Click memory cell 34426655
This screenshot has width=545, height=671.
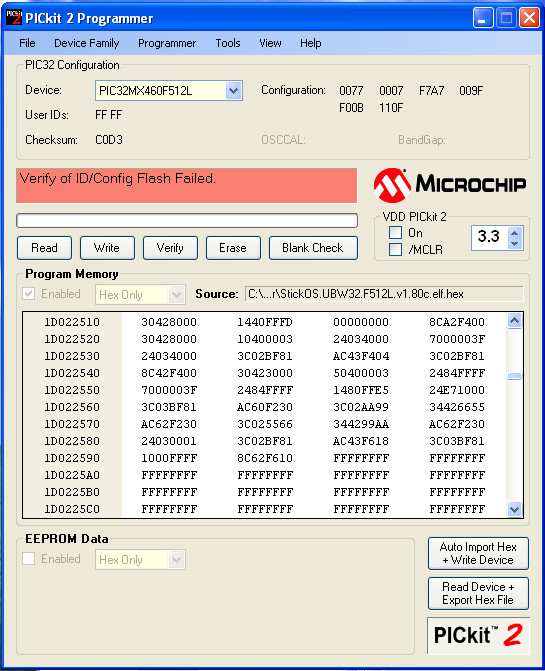(457, 407)
